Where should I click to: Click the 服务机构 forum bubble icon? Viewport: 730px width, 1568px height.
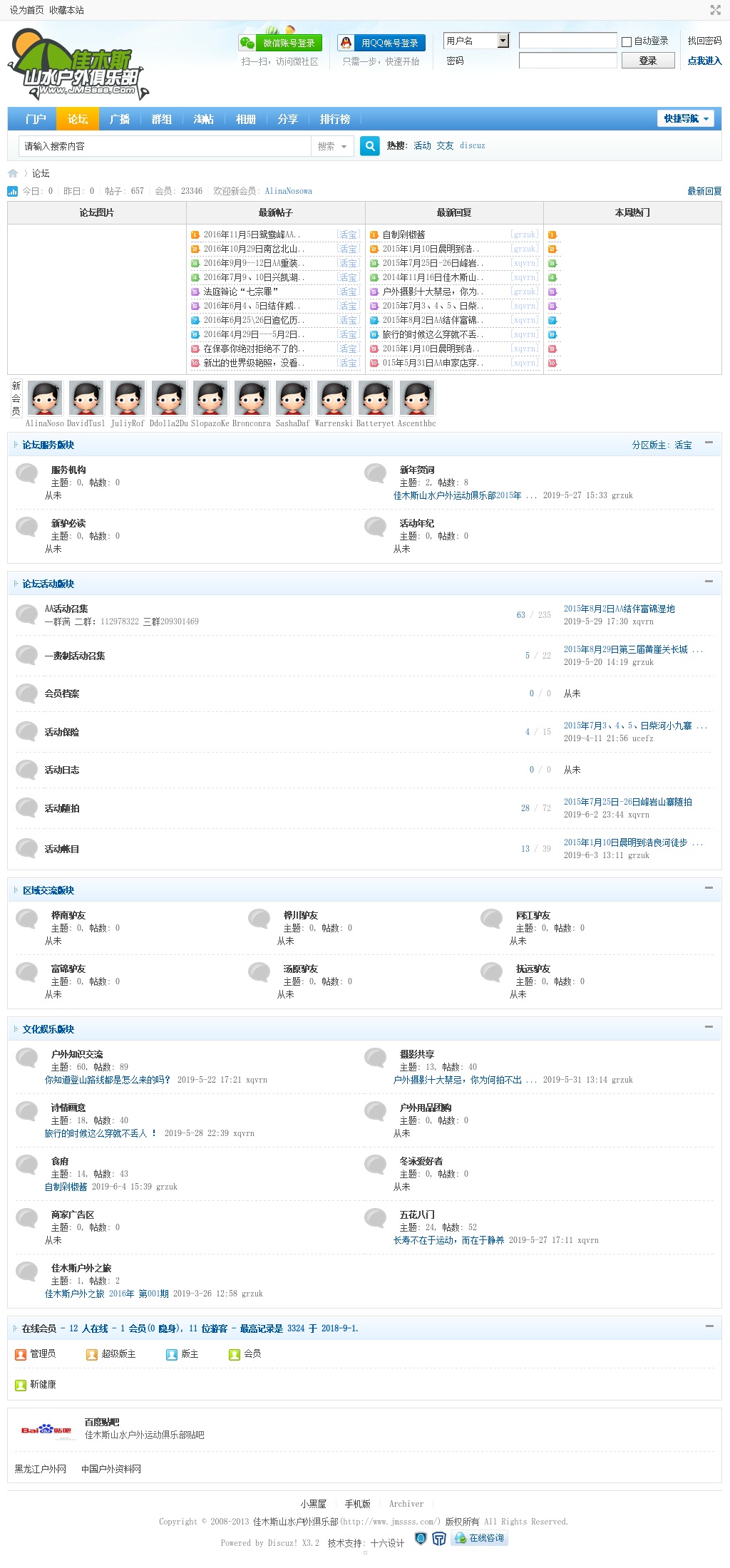click(27, 473)
